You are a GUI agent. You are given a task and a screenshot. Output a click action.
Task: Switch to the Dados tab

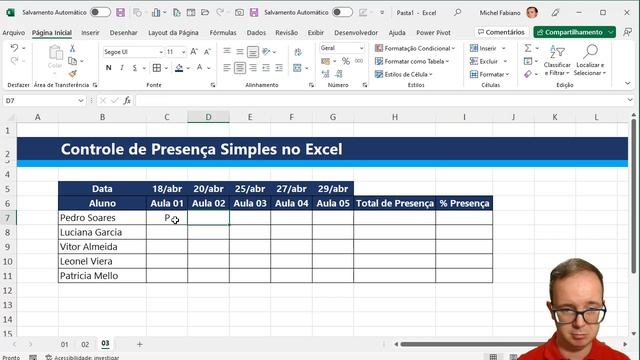(256, 33)
